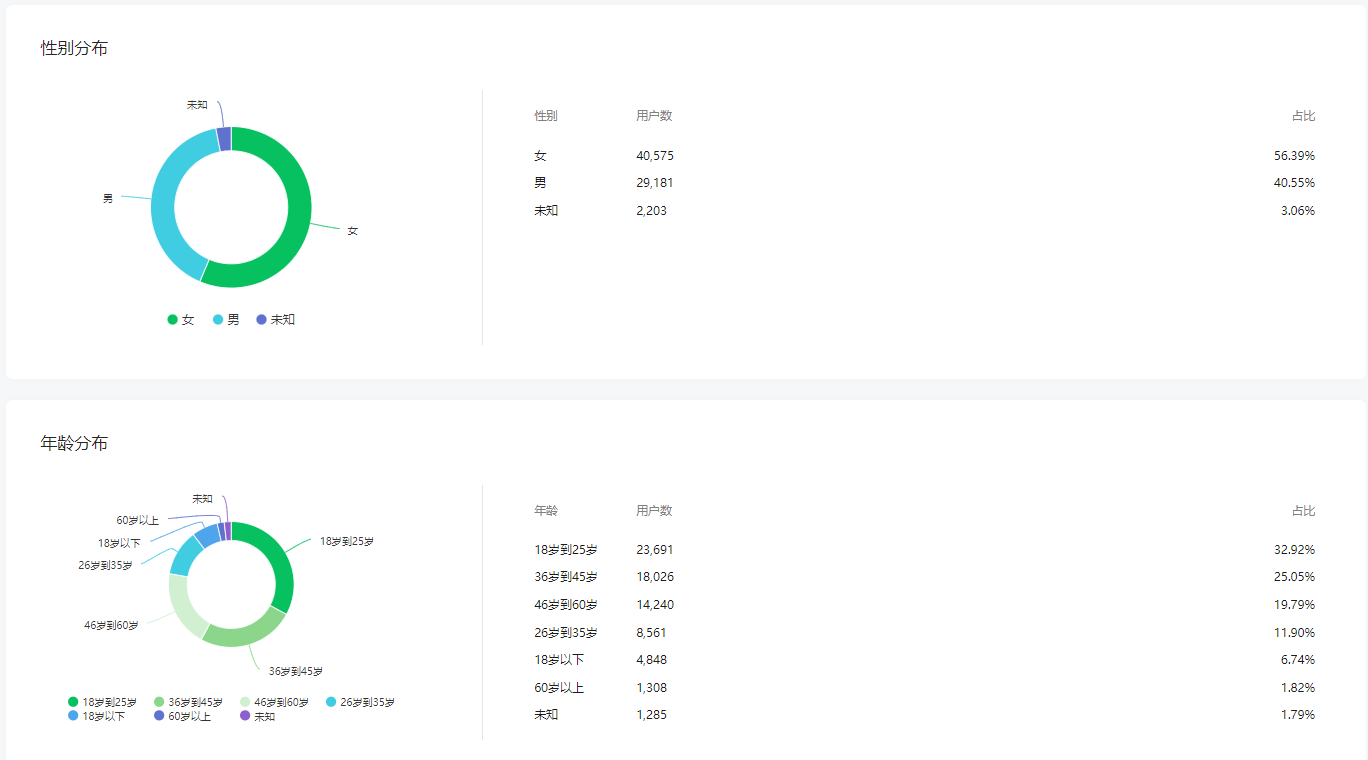Click the 19.79% percentage value
Image resolution: width=1368 pixels, height=760 pixels.
click(x=1294, y=605)
